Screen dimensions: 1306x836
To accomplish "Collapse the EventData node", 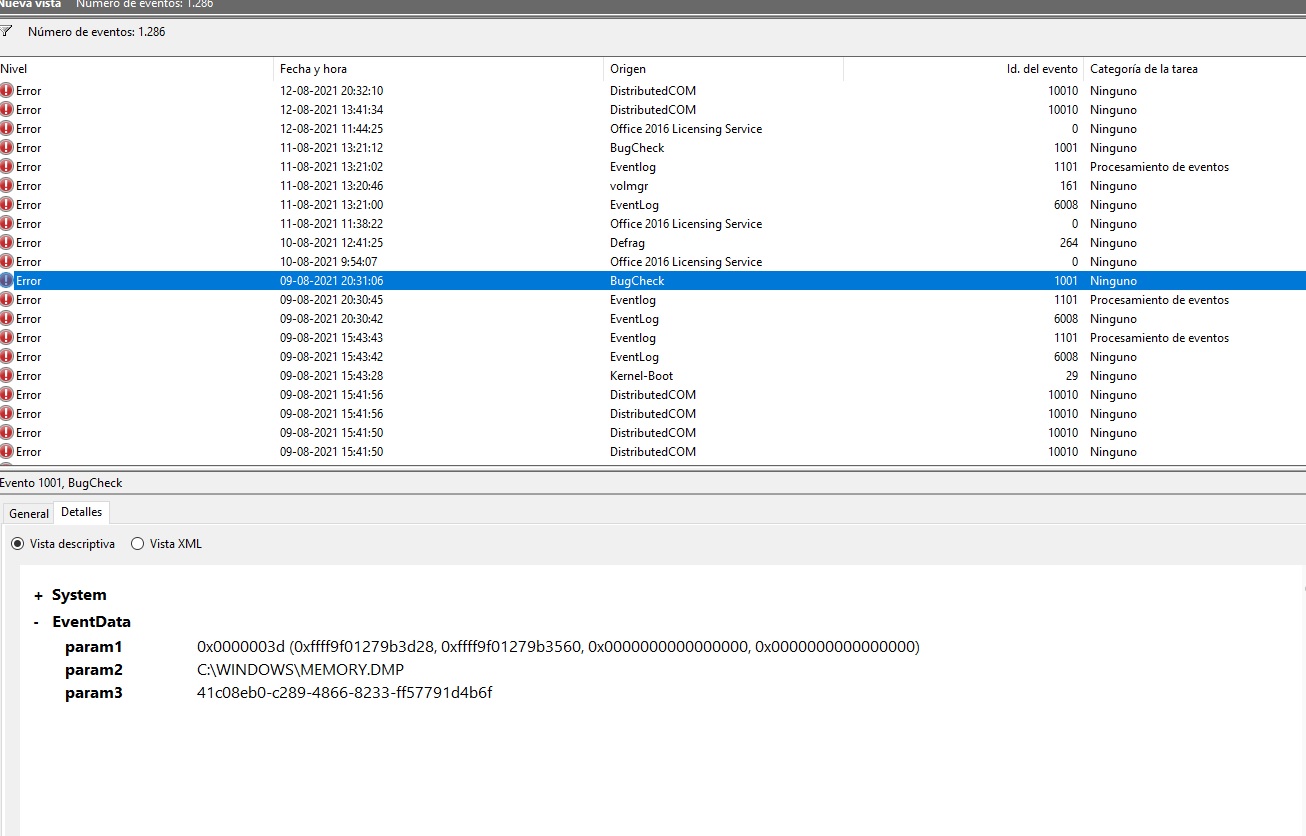I will (37, 622).
